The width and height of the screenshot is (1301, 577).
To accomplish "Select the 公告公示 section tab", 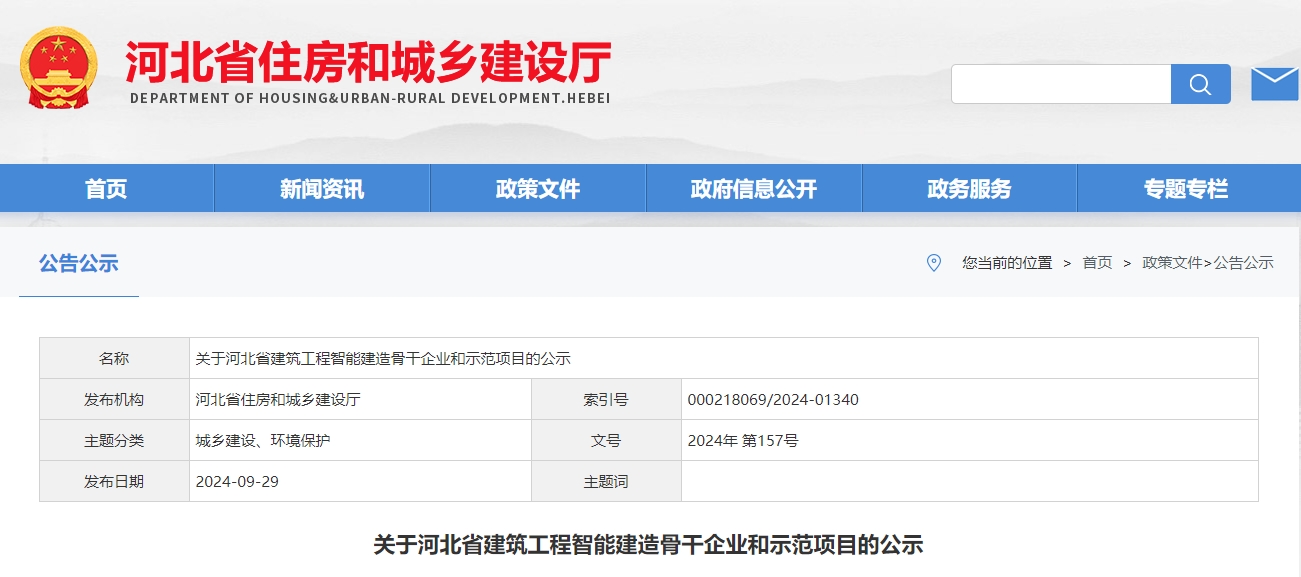I will point(79,263).
